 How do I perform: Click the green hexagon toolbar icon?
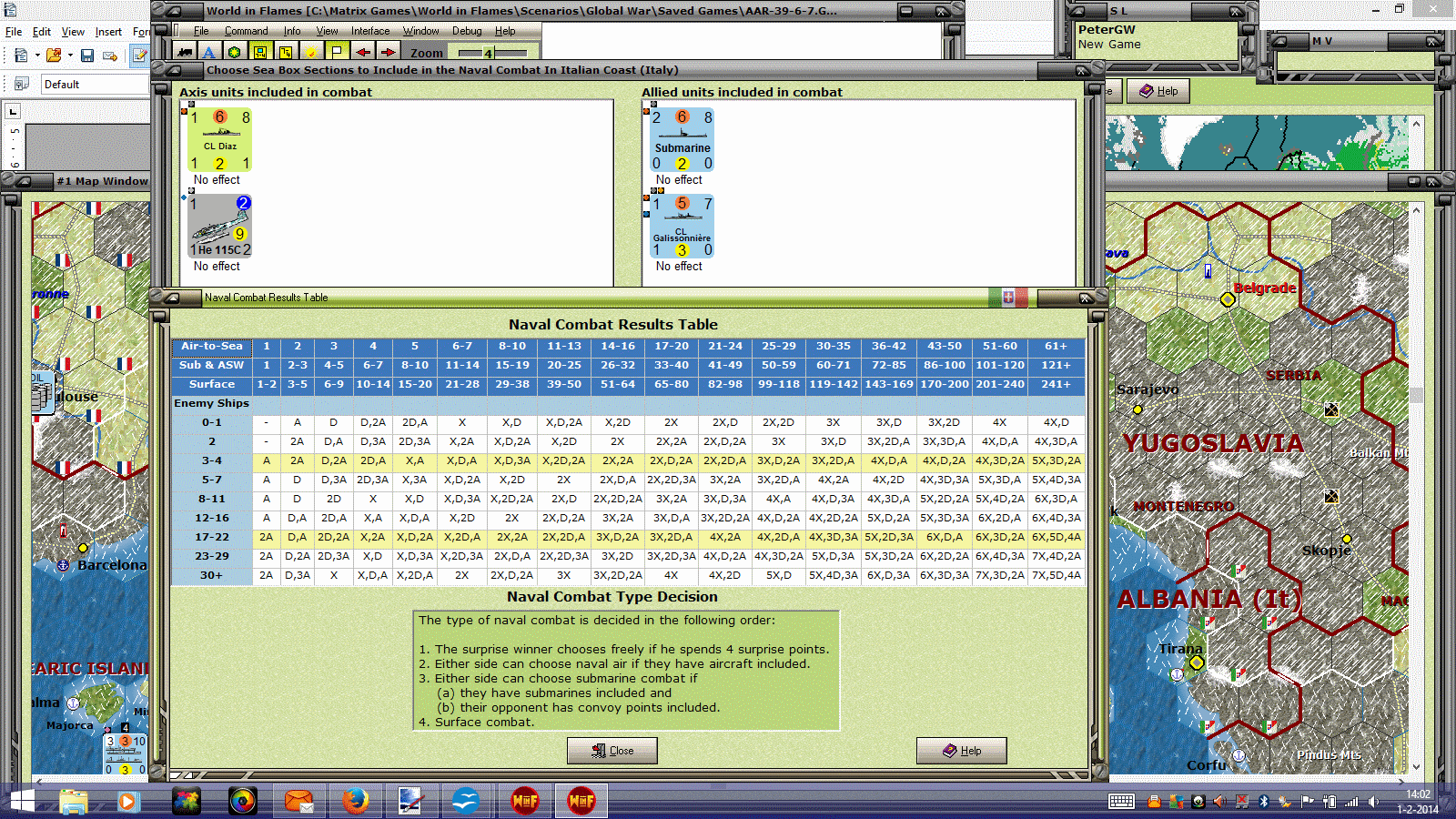(x=234, y=52)
